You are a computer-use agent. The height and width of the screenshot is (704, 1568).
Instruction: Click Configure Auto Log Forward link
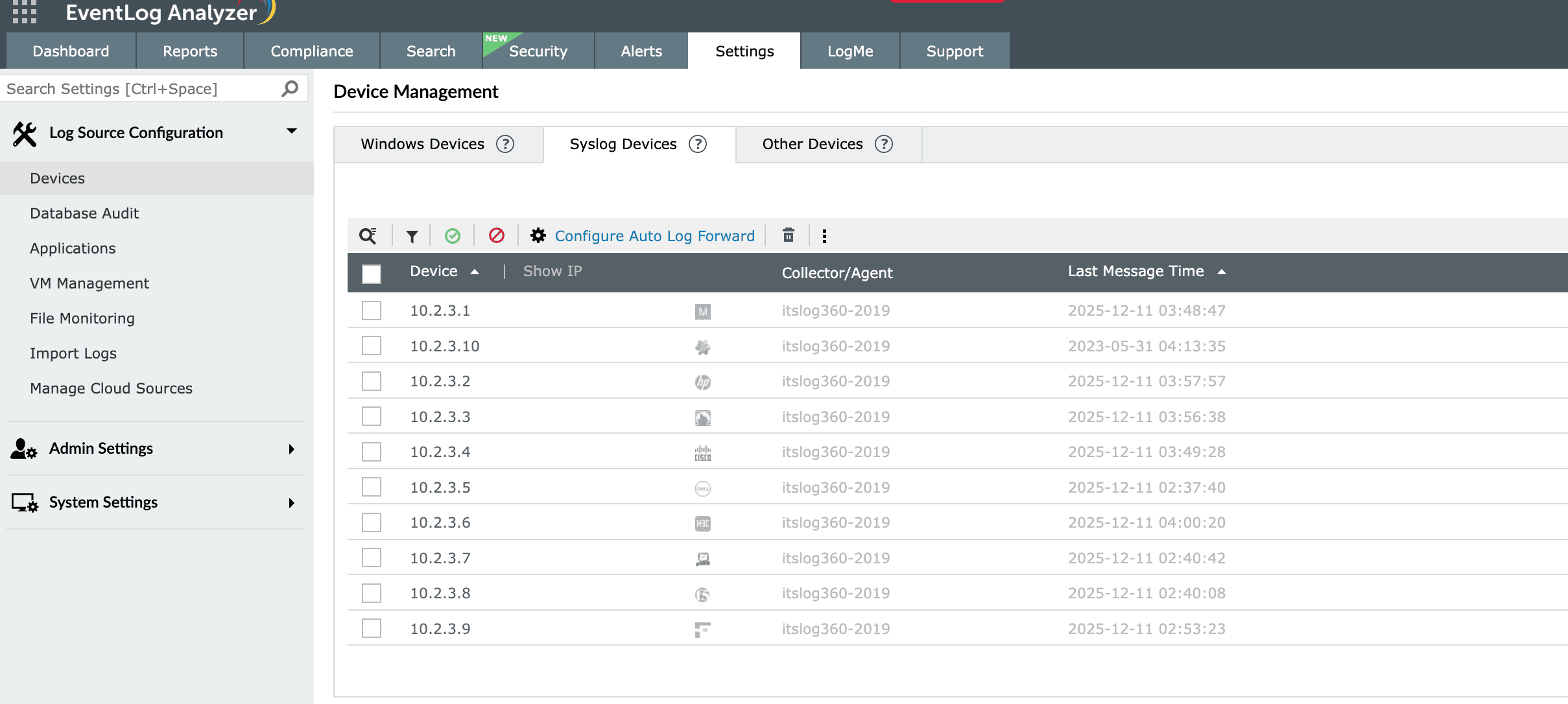pyautogui.click(x=655, y=236)
